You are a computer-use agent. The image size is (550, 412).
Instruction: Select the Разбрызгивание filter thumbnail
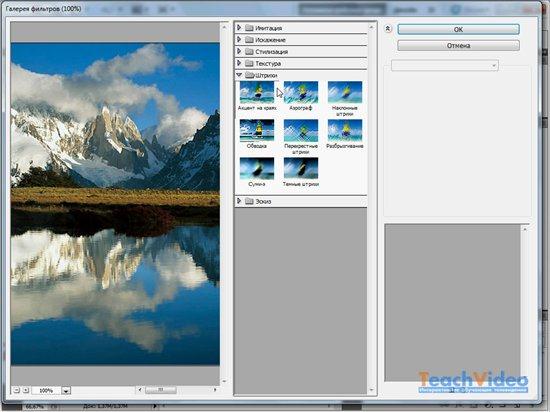[x=344, y=130]
